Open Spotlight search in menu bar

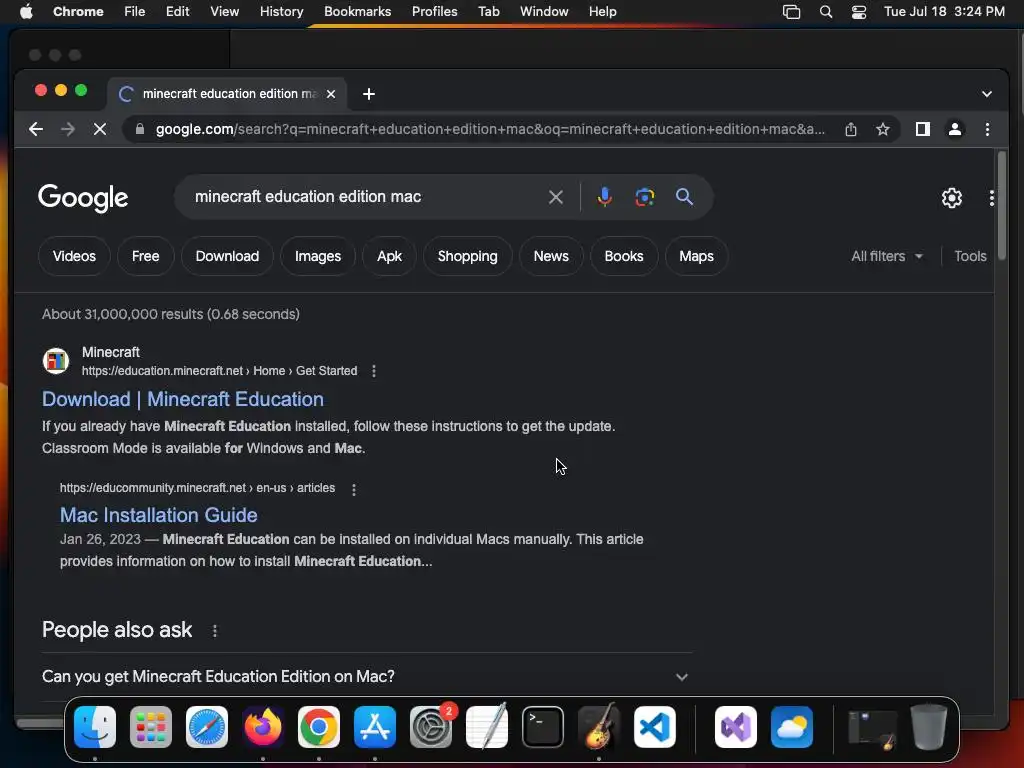pyautogui.click(x=825, y=12)
